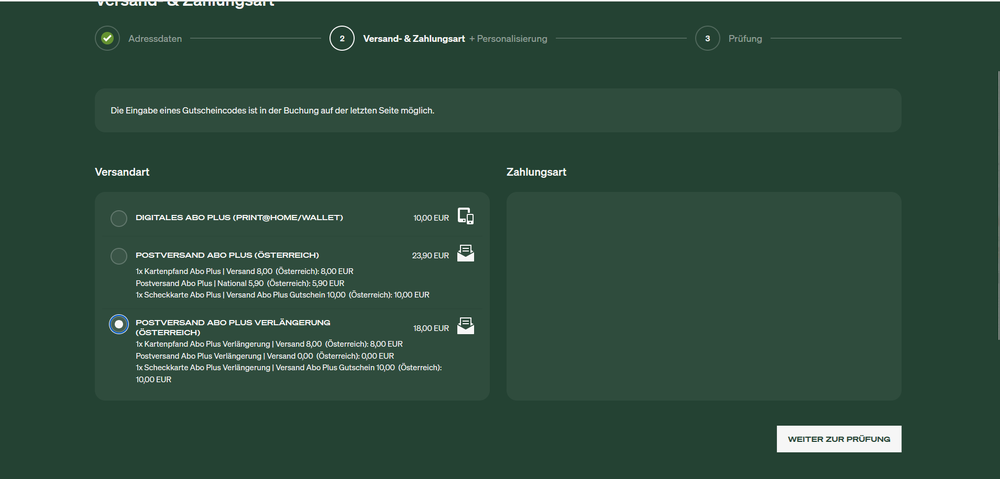Click the Digitales Abo Plus (Print@Home/Wallet) label
Screen dimensions: 1000x479
click(239, 218)
